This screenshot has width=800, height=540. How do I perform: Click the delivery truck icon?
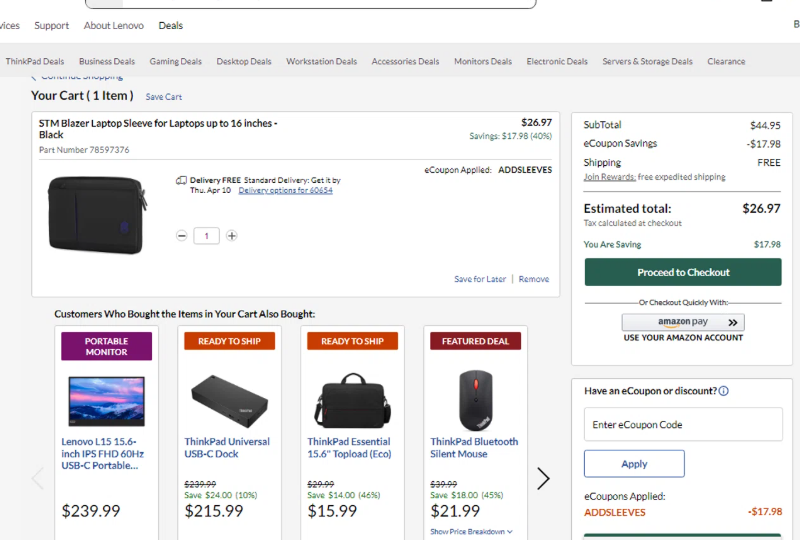pos(181,180)
